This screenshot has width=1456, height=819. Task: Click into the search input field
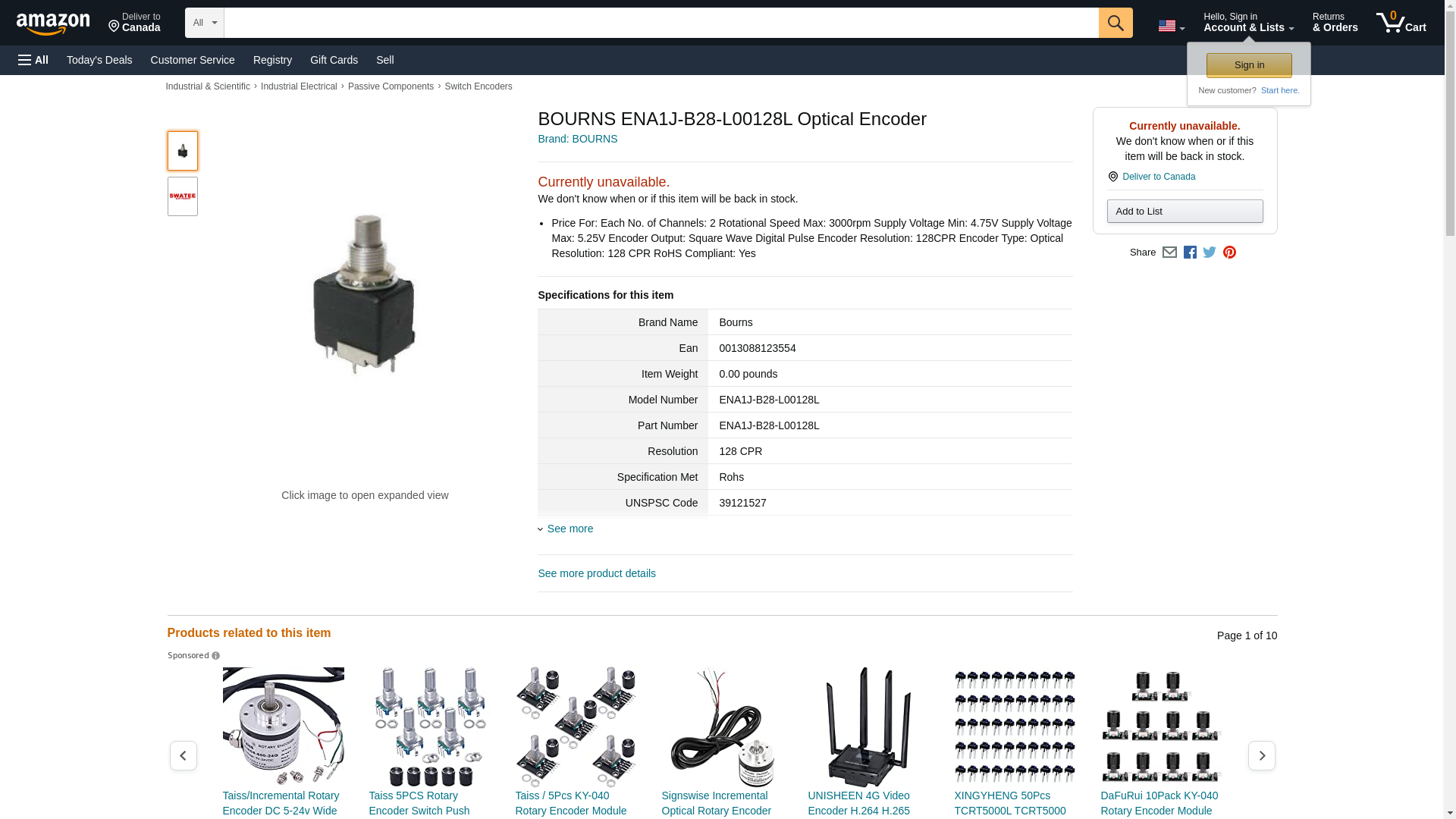[661, 23]
